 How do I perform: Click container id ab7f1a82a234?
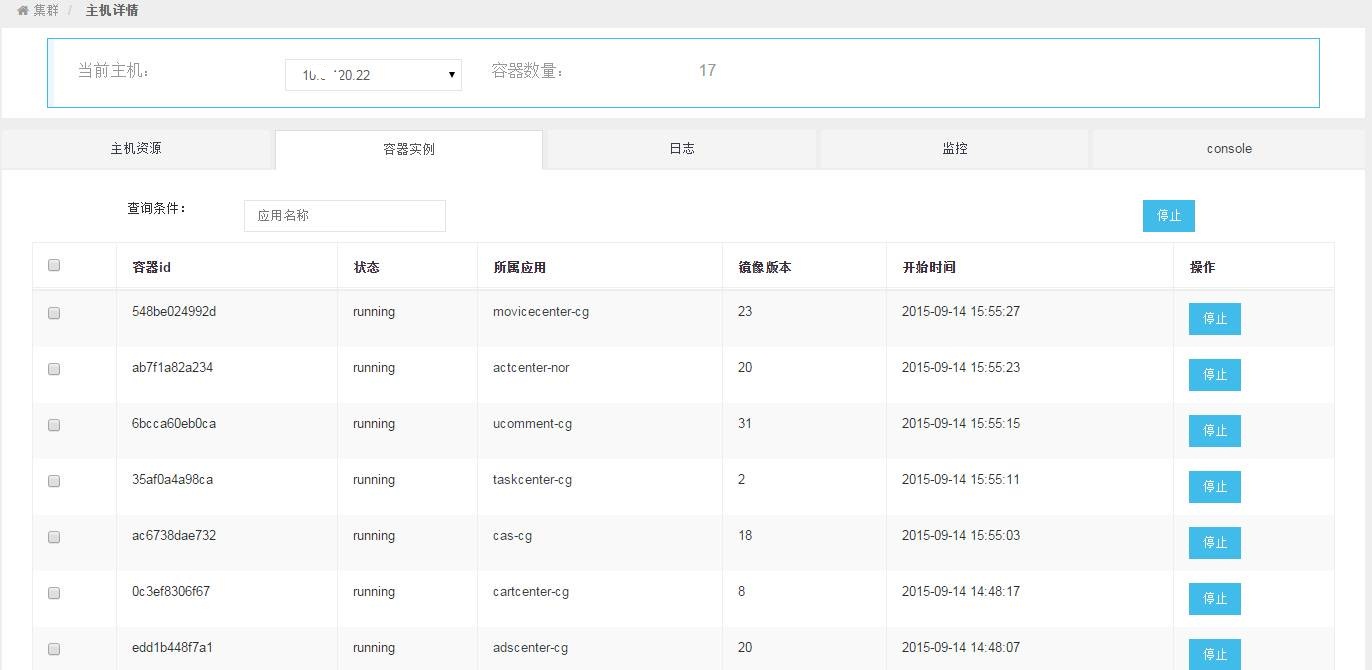click(x=172, y=368)
